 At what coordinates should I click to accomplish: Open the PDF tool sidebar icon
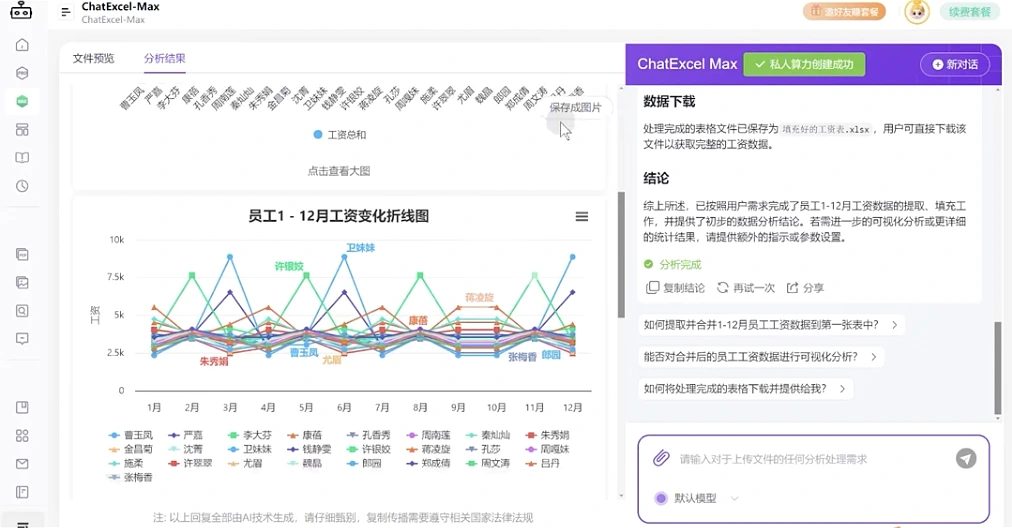coord(22,254)
